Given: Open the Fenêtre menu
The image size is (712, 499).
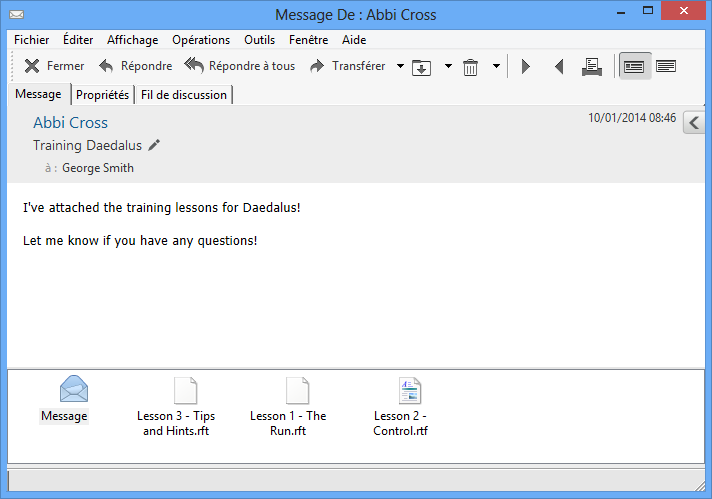Looking at the screenshot, I should [309, 40].
